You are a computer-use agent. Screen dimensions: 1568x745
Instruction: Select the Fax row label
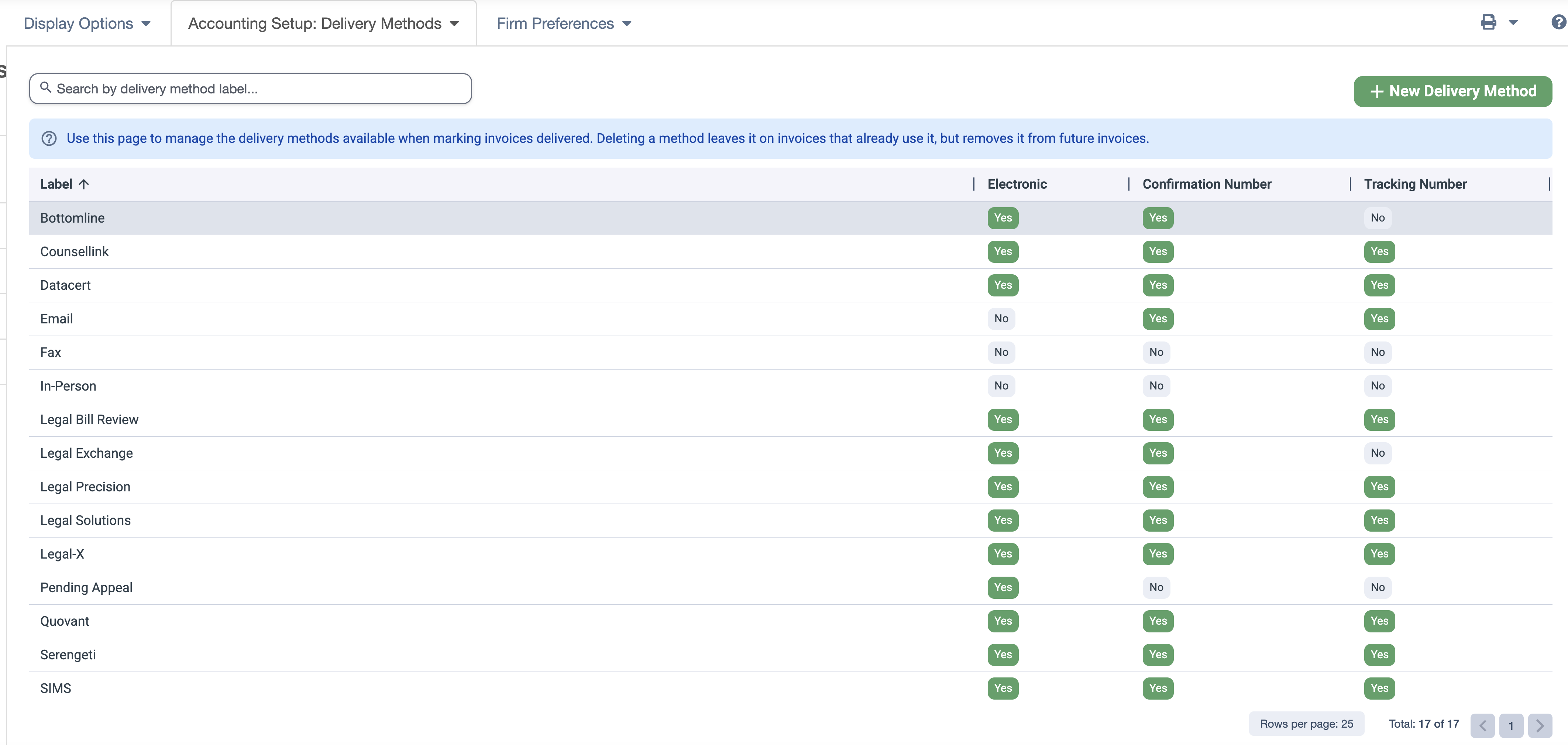tap(51, 353)
